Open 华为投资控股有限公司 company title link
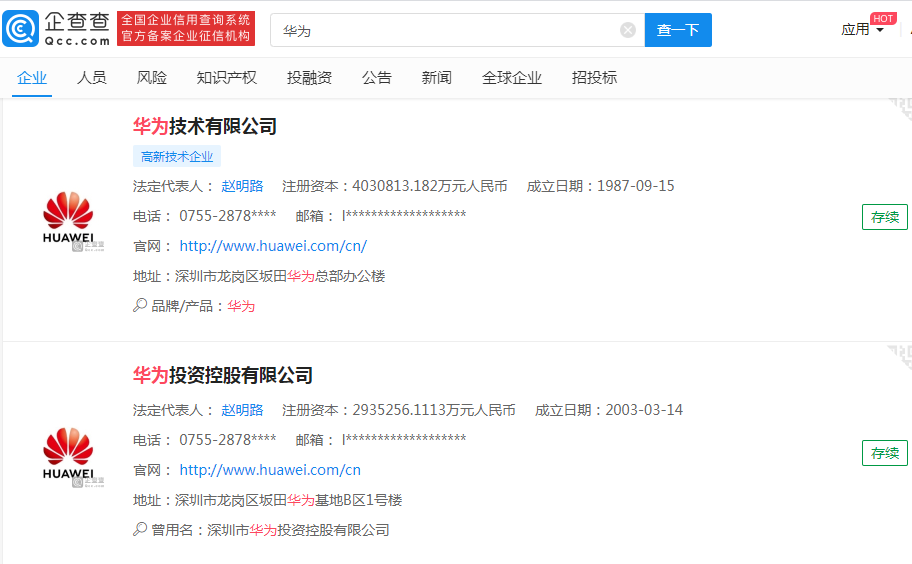This screenshot has width=912, height=564. click(223, 375)
